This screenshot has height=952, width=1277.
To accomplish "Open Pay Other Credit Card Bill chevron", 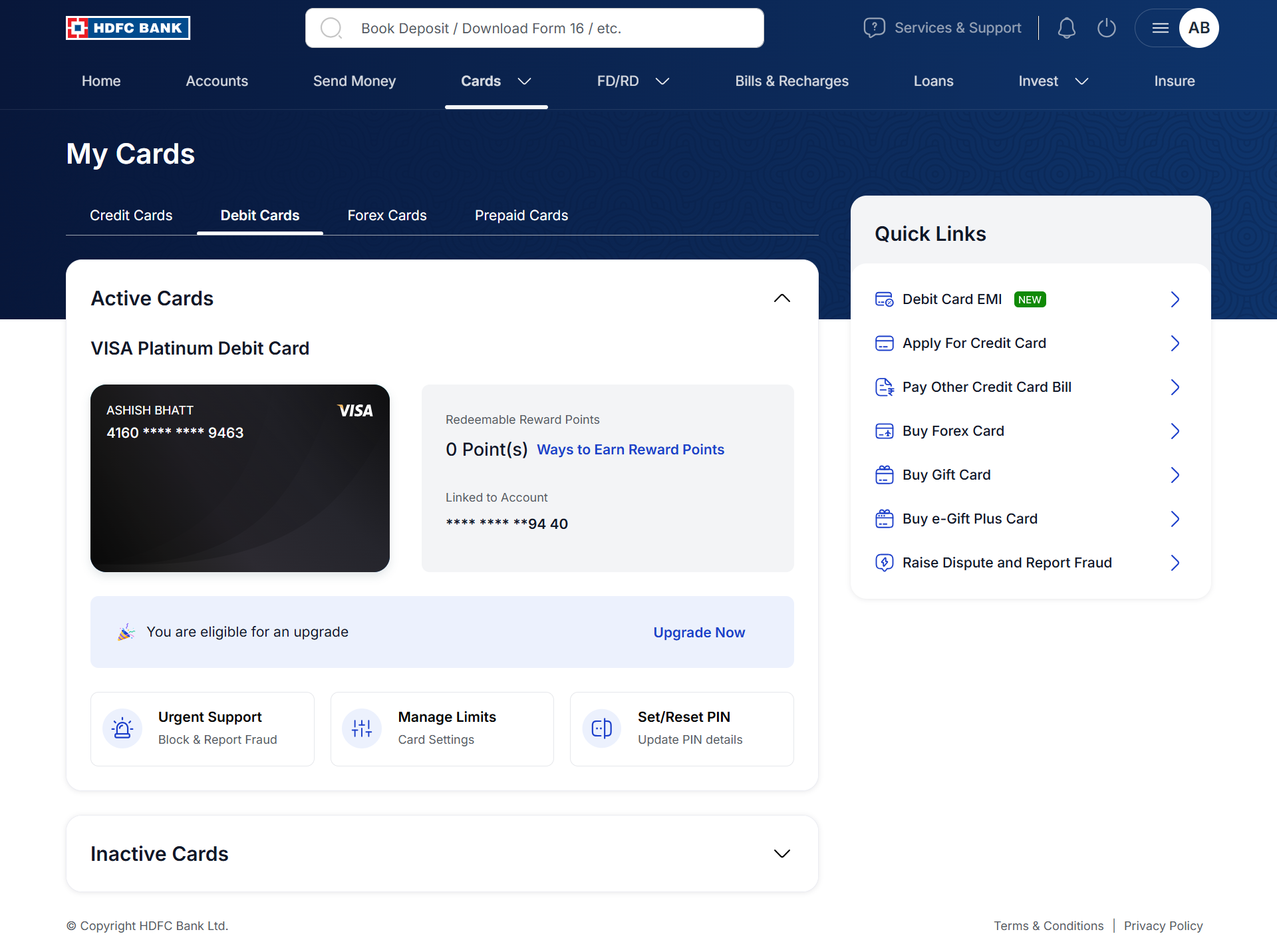I will [1175, 387].
